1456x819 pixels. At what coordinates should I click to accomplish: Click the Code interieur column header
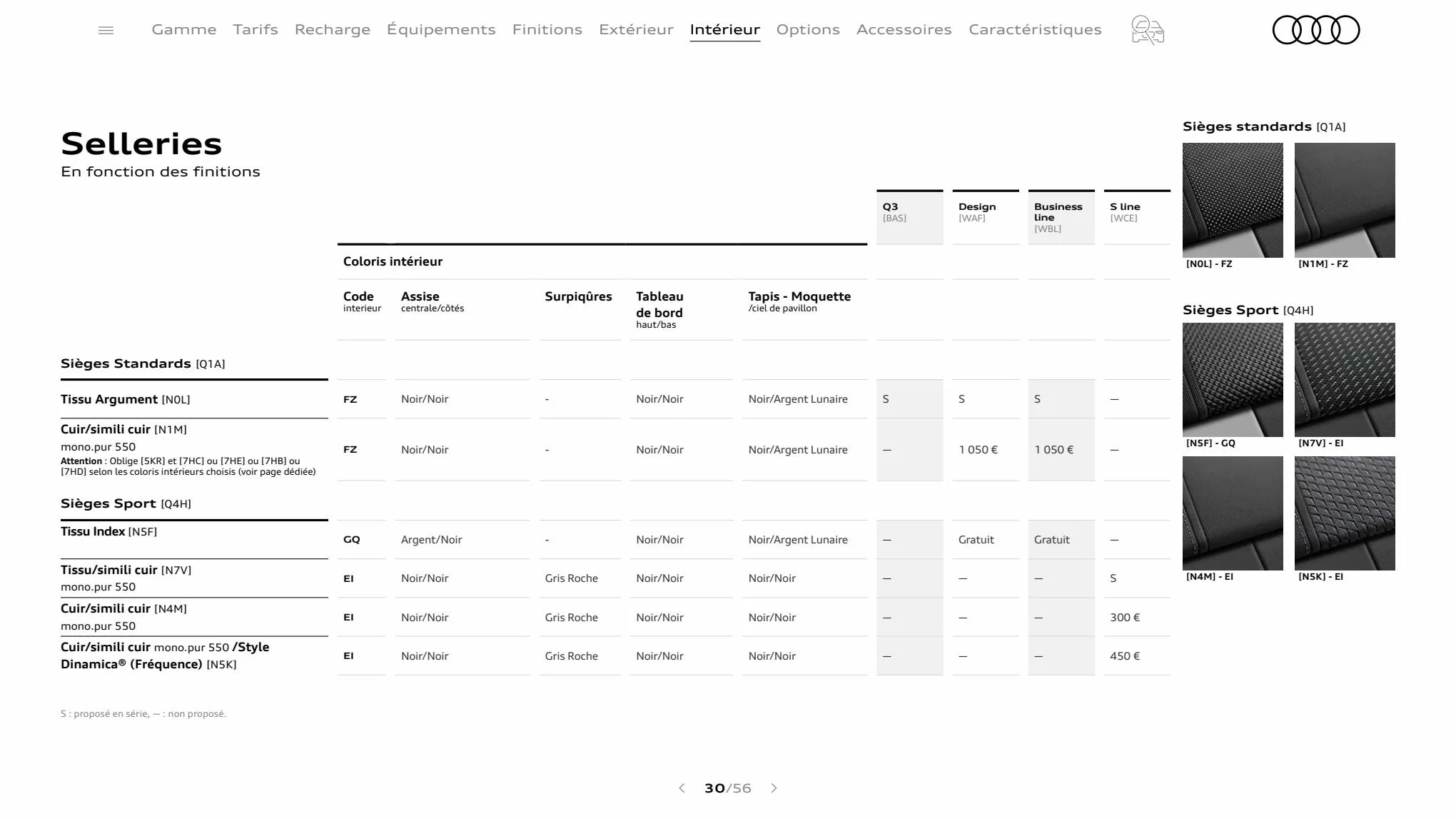click(362, 301)
